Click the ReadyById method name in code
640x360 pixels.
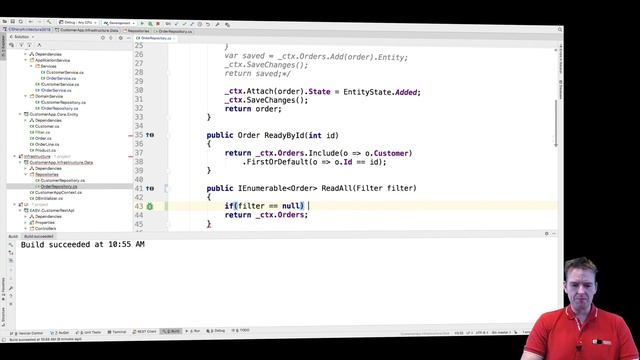coord(284,136)
